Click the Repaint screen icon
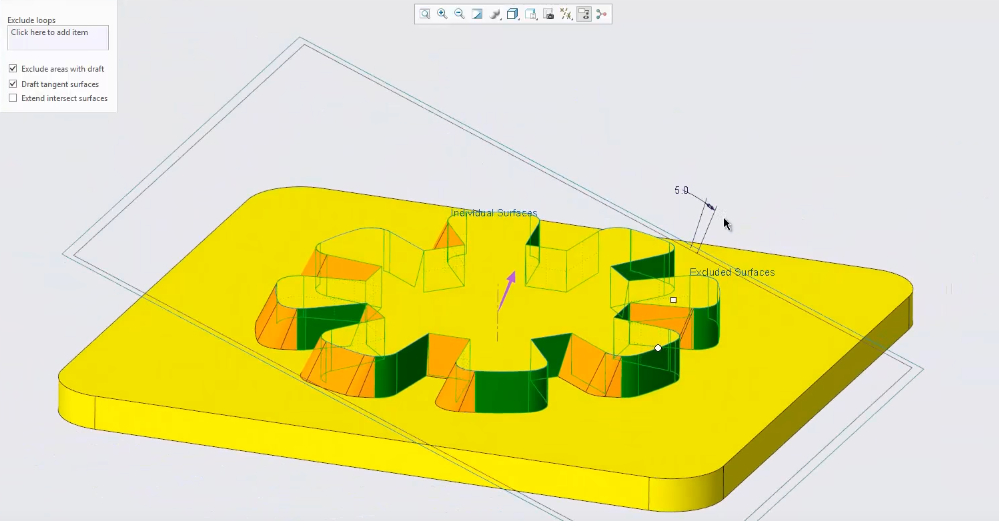This screenshot has width=999, height=521. point(477,14)
